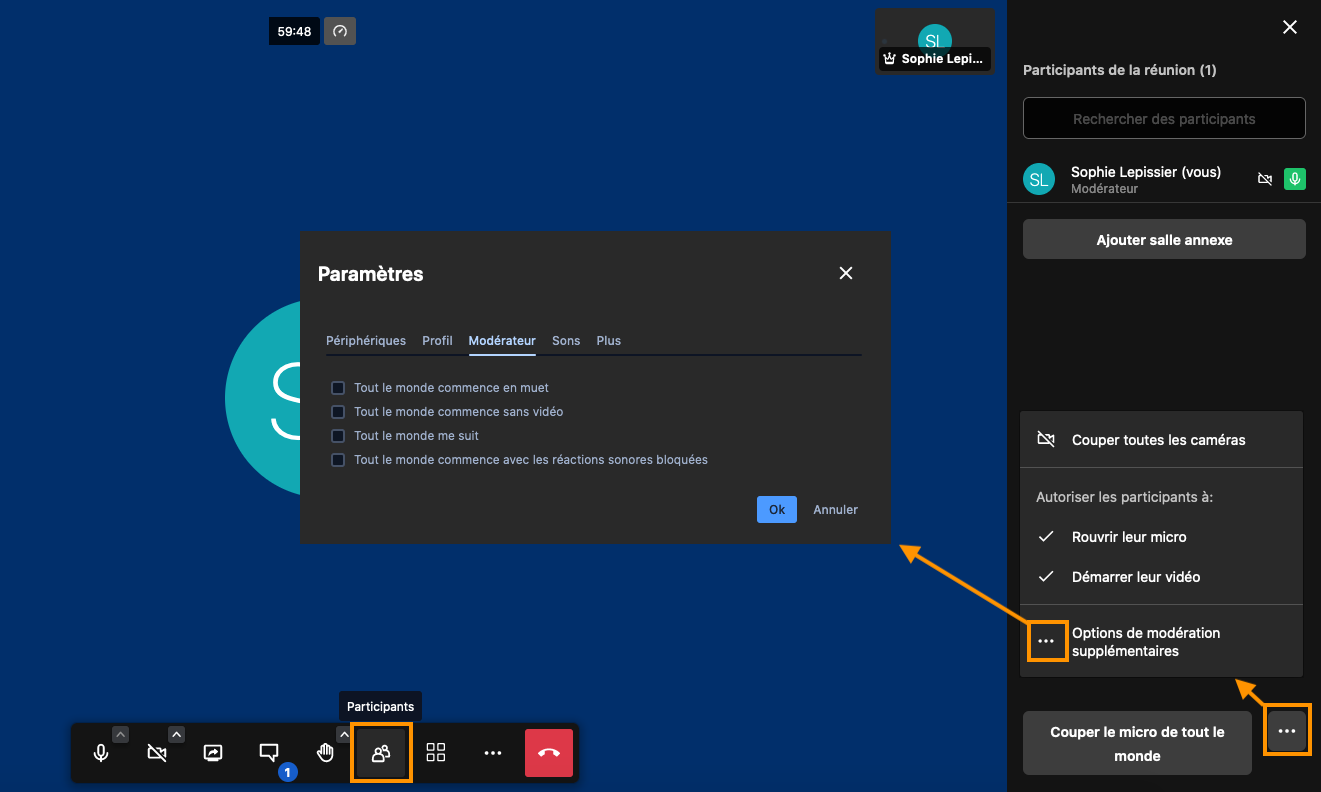The image size is (1321, 792).
Task: Enable 'Tout le monde commence en muet'
Action: coord(338,388)
